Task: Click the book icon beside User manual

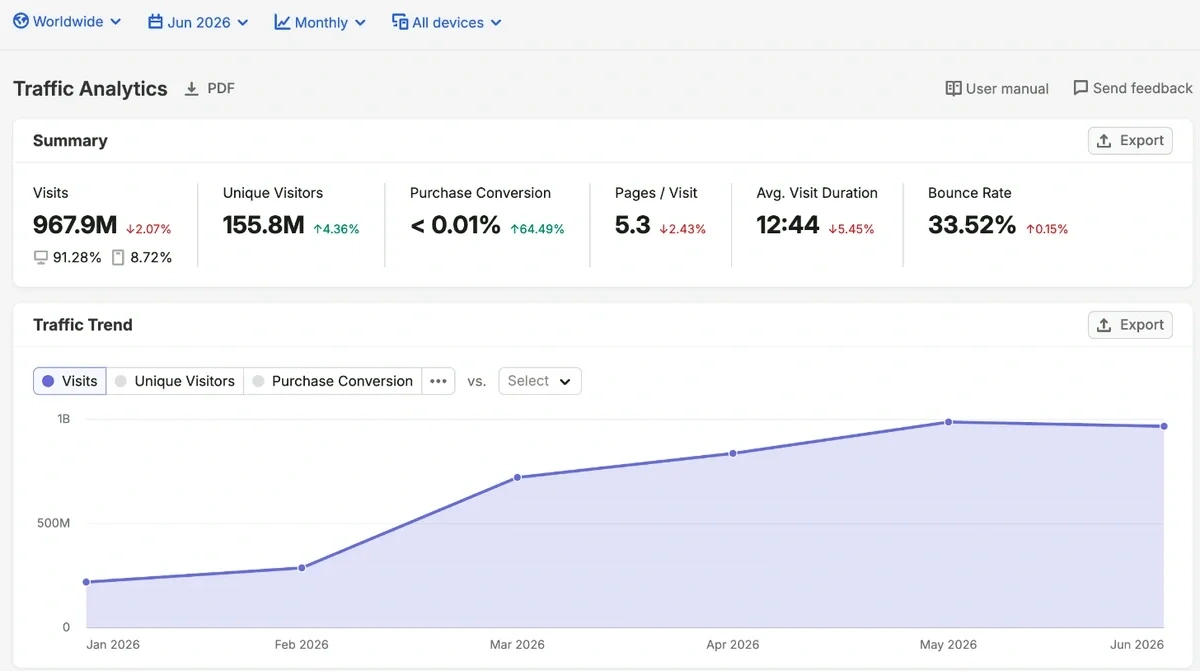Action: coord(953,88)
